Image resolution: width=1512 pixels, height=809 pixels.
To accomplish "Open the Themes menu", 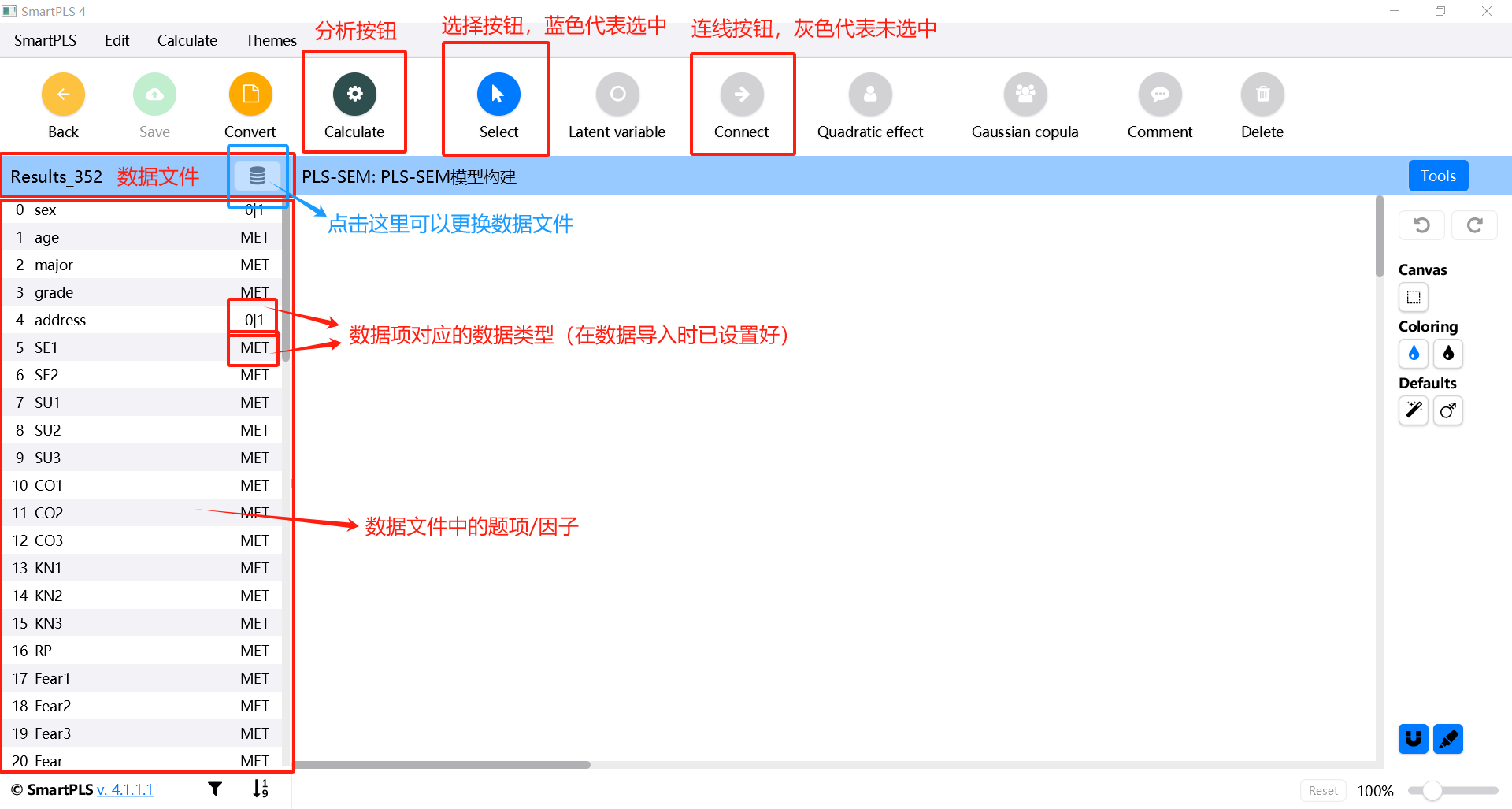I will point(271,40).
